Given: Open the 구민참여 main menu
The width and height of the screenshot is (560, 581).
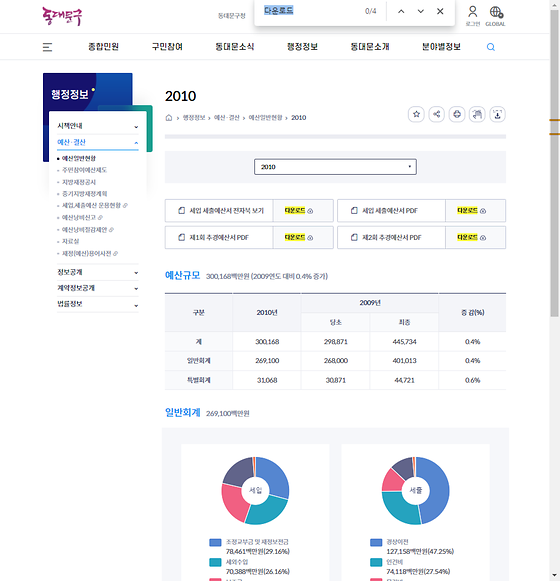Looking at the screenshot, I should tap(167, 47).
